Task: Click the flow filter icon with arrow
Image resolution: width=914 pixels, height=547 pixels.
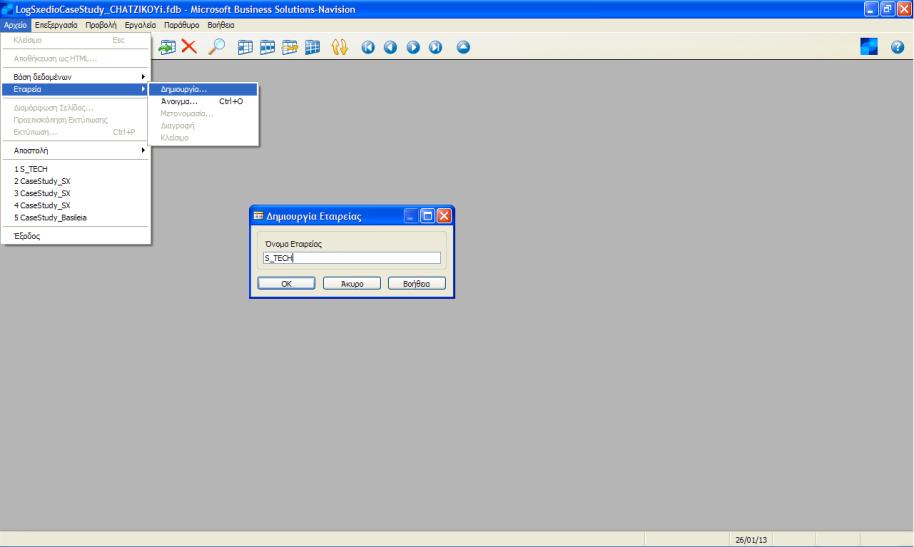Action: (290, 47)
